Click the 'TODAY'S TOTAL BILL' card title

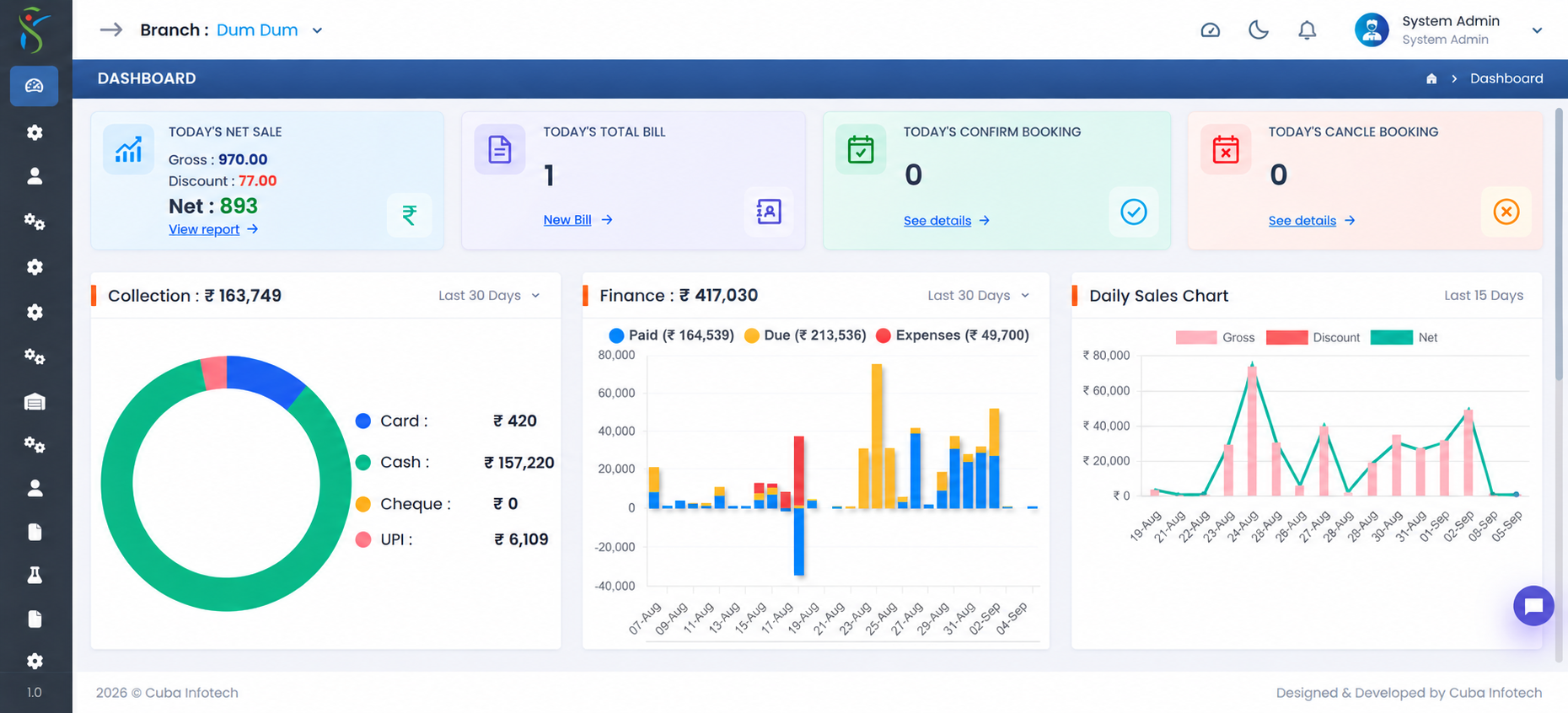[x=604, y=132]
